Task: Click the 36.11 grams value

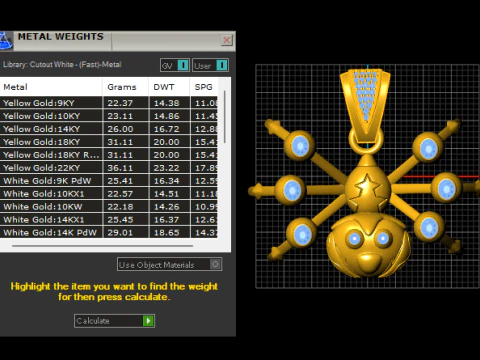Action: [x=120, y=168]
